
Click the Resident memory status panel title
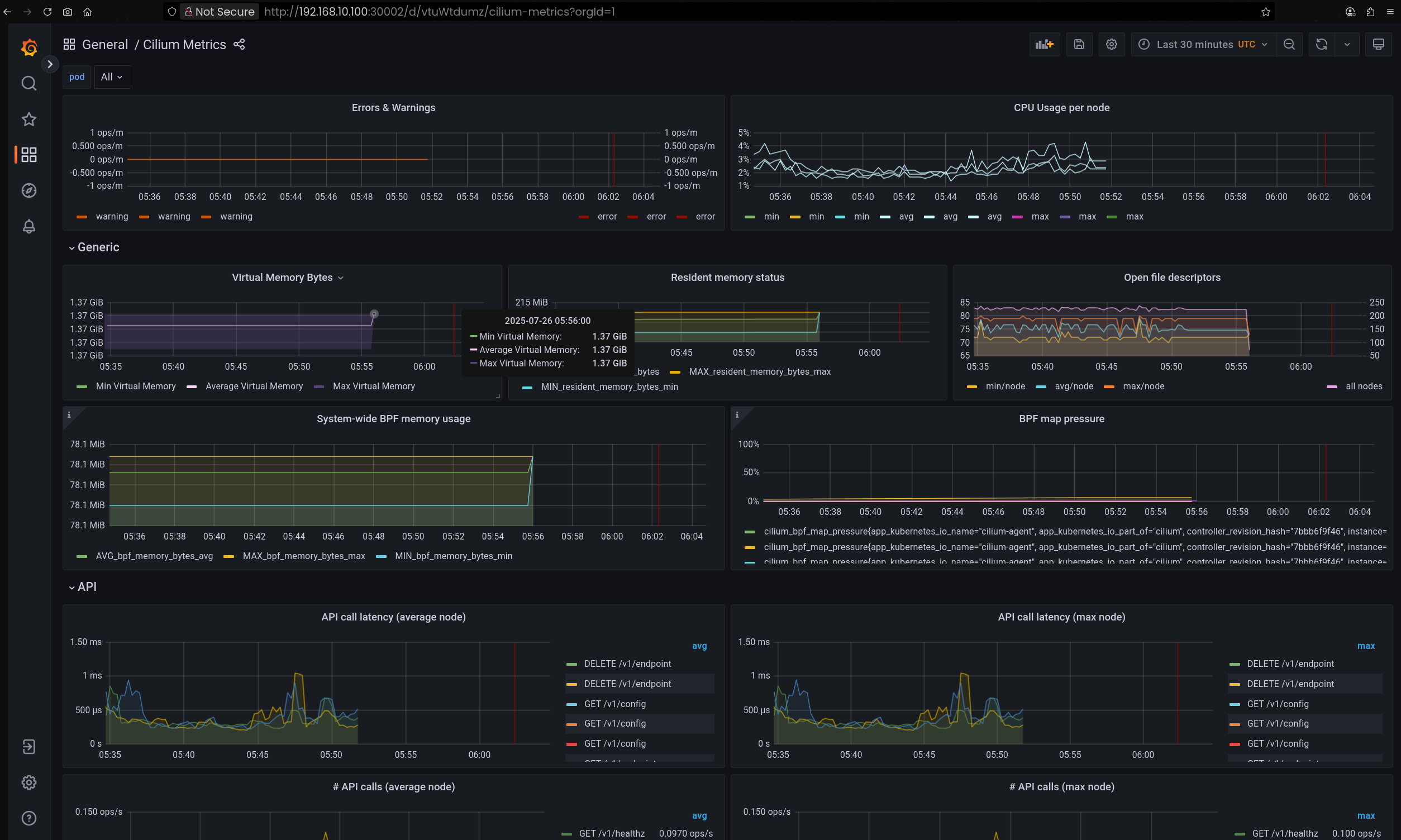727,278
